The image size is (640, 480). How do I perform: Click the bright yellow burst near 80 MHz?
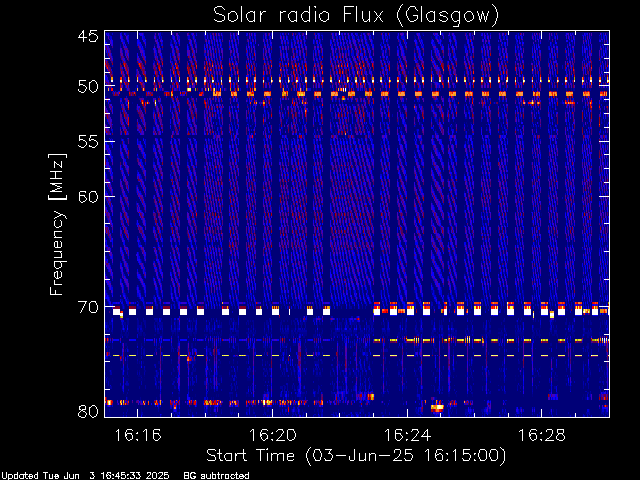pyautogui.click(x=437, y=407)
